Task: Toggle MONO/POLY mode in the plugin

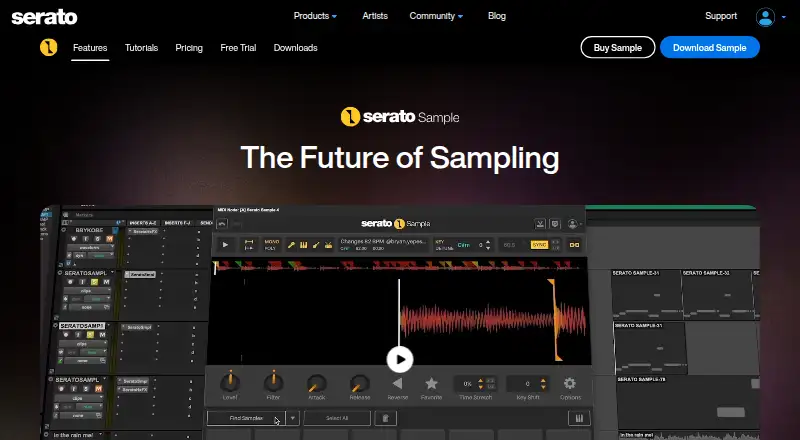Action: pyautogui.click(x=271, y=245)
